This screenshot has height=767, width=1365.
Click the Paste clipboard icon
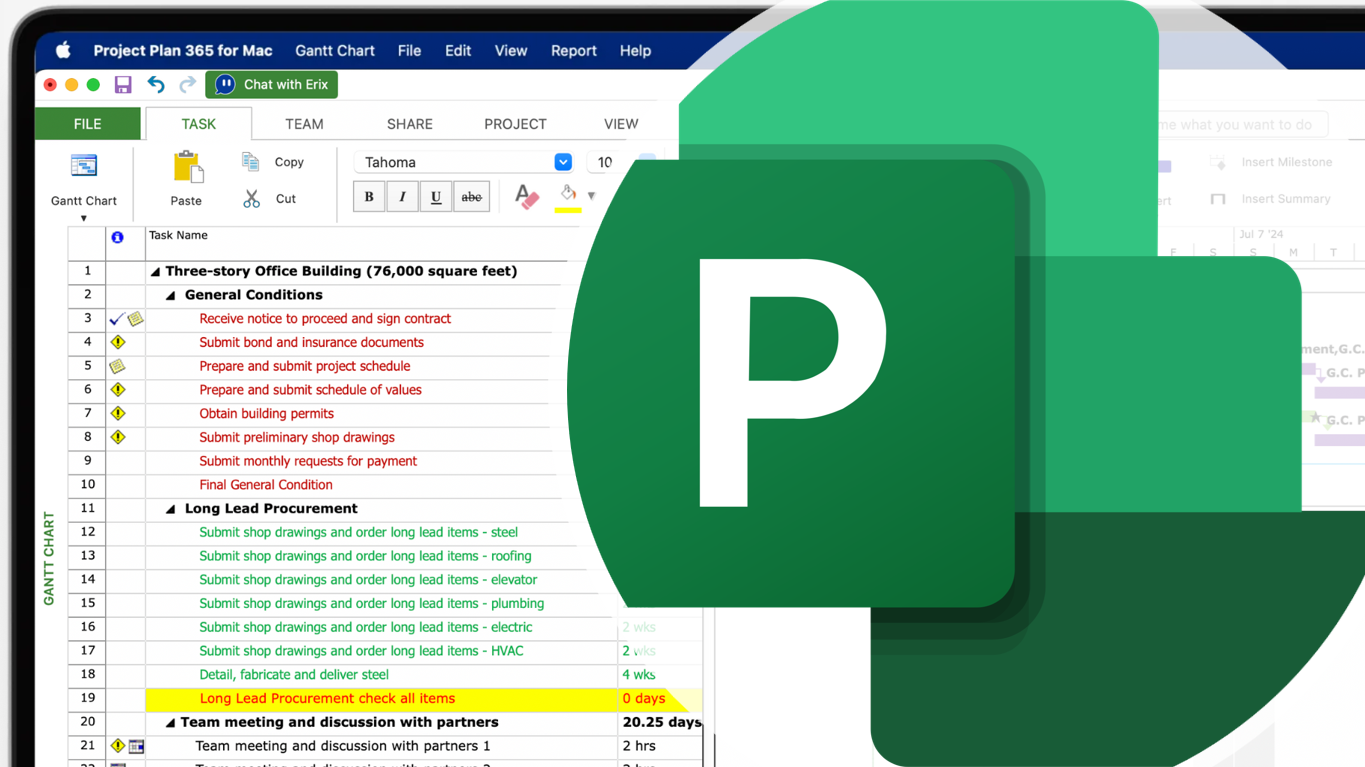[187, 168]
